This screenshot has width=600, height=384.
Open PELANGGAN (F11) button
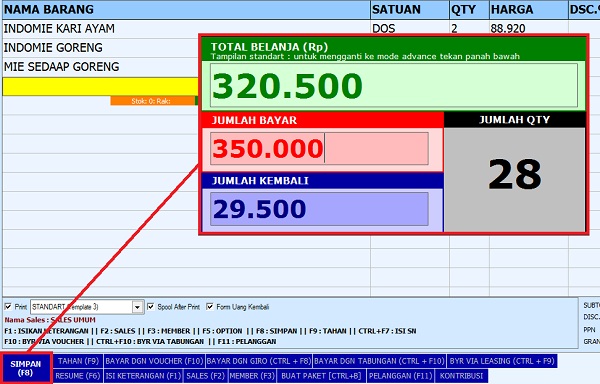pyautogui.click(x=401, y=376)
